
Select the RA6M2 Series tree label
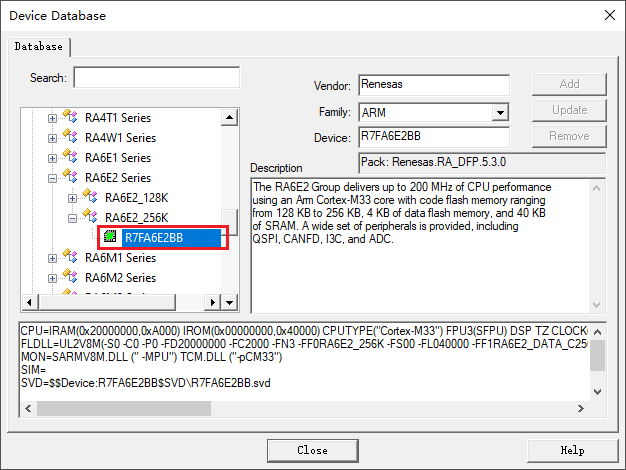tap(120, 278)
